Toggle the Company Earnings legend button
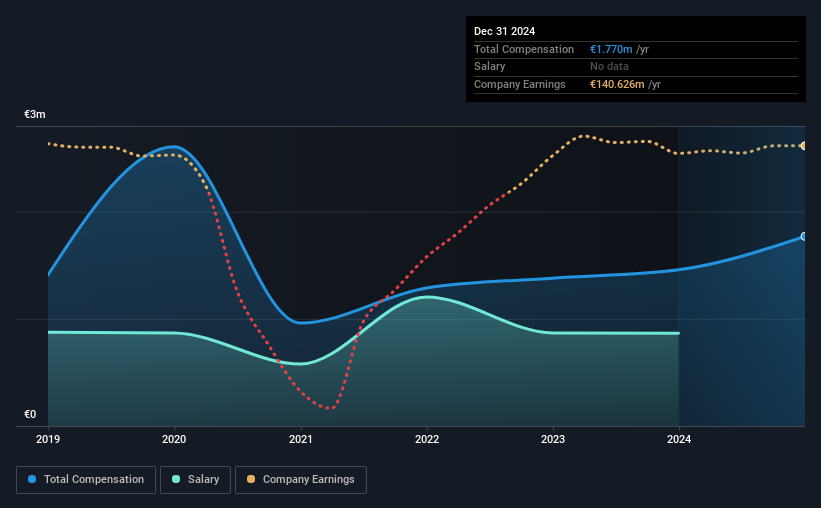821x508 pixels. [x=301, y=480]
